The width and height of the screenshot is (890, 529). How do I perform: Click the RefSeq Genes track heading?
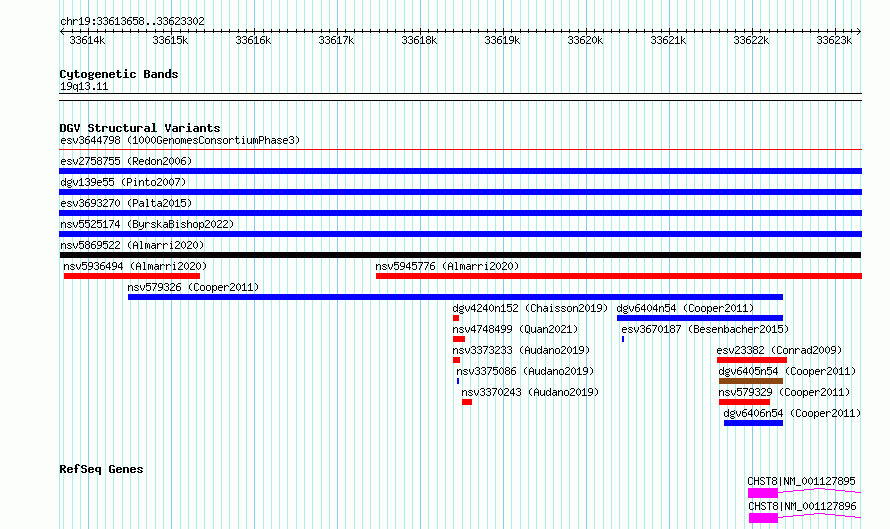(101, 469)
